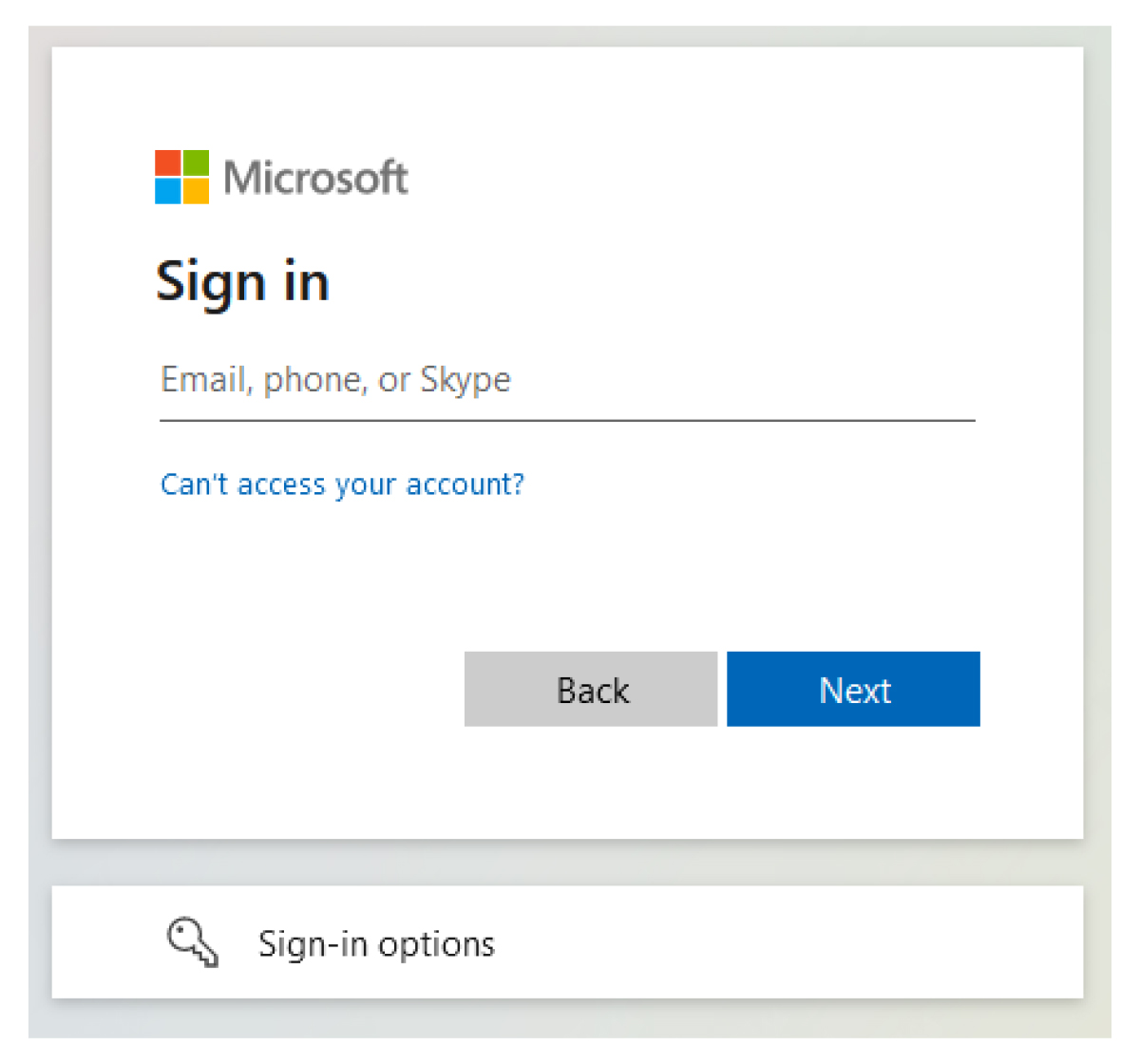Click the key icon beside Sign-in options
Image resolution: width=1140 pixels, height=1064 pixels.
pyautogui.click(x=193, y=941)
